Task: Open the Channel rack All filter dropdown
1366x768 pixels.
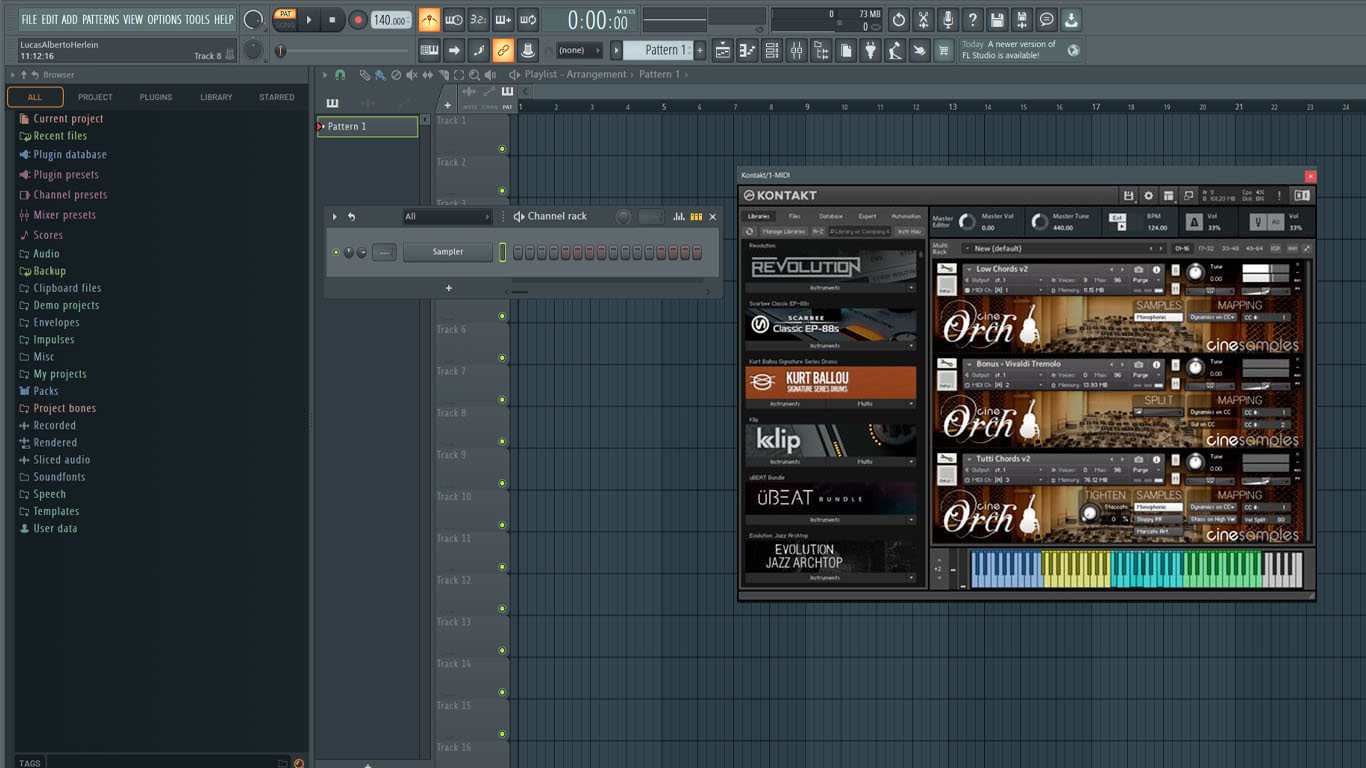Action: [447, 216]
